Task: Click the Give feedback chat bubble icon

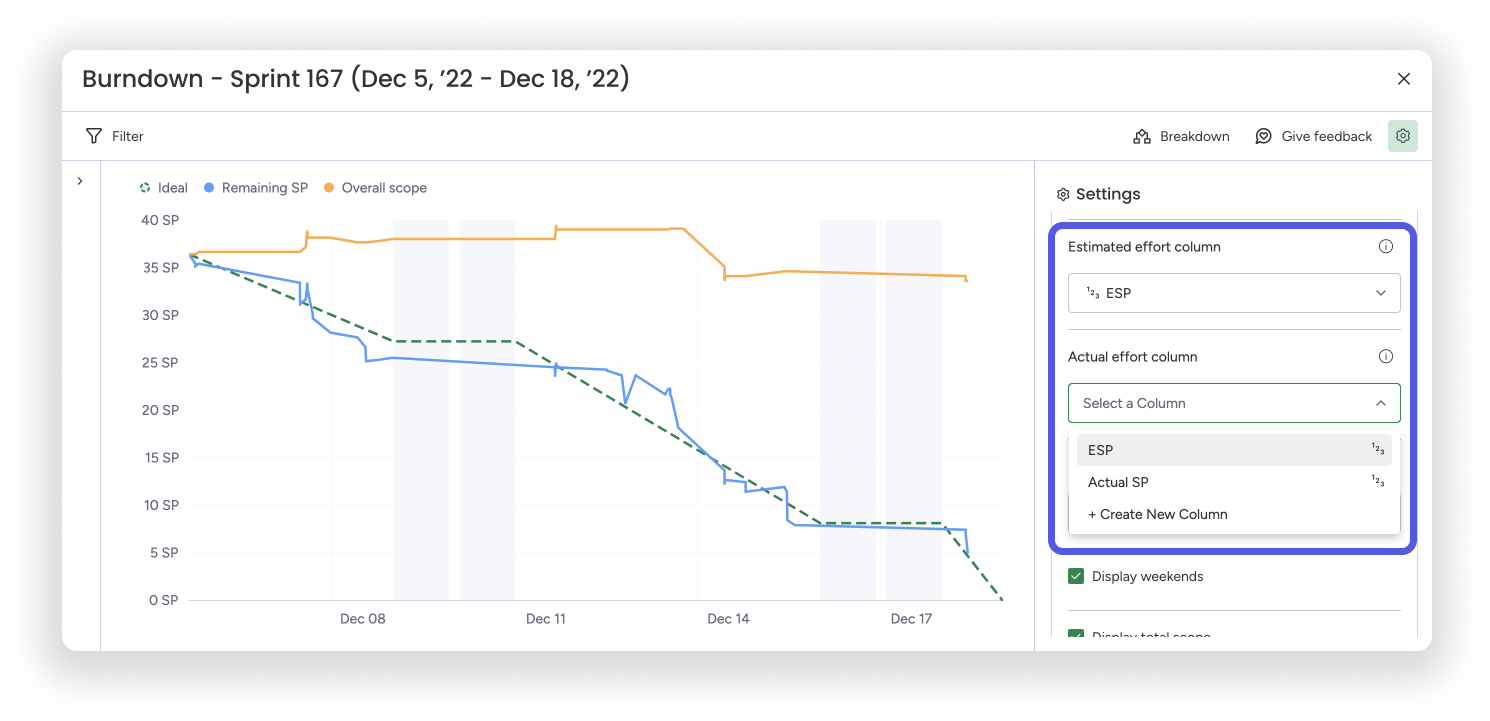Action: pos(1263,136)
